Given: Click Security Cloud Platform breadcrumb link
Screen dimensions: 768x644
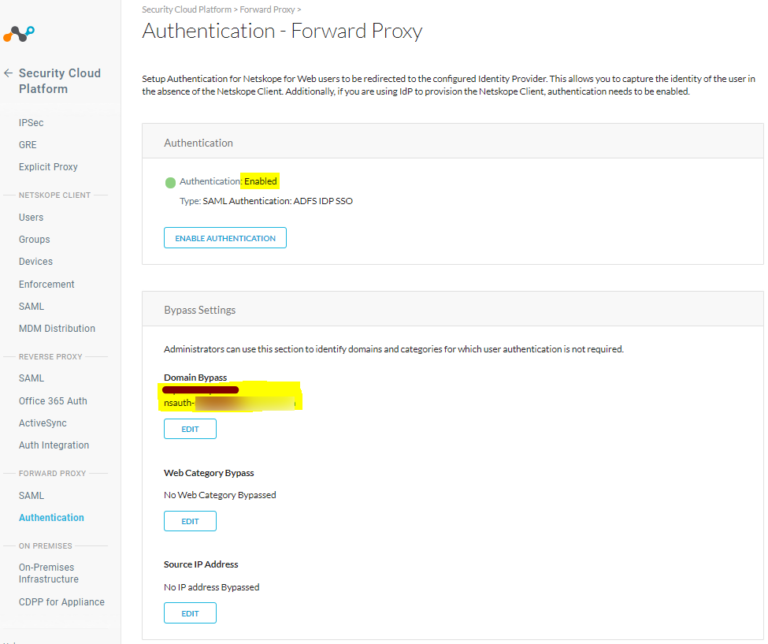Looking at the screenshot, I should [x=187, y=9].
